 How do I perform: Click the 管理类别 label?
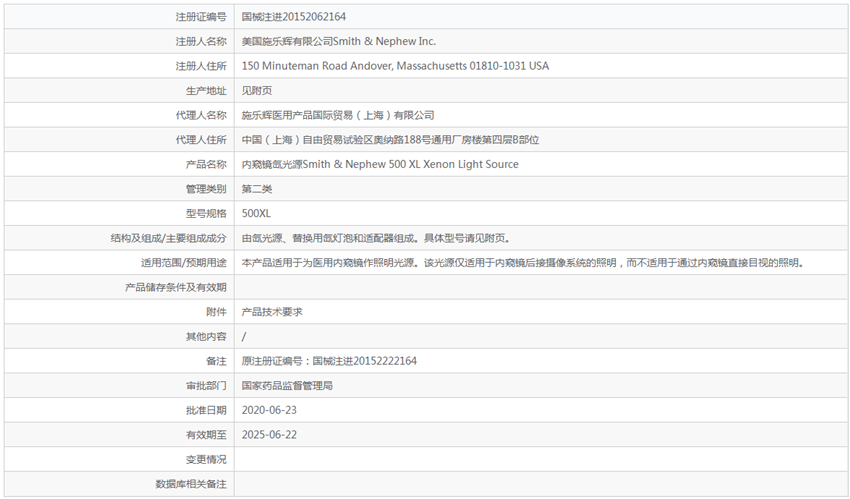point(206,189)
